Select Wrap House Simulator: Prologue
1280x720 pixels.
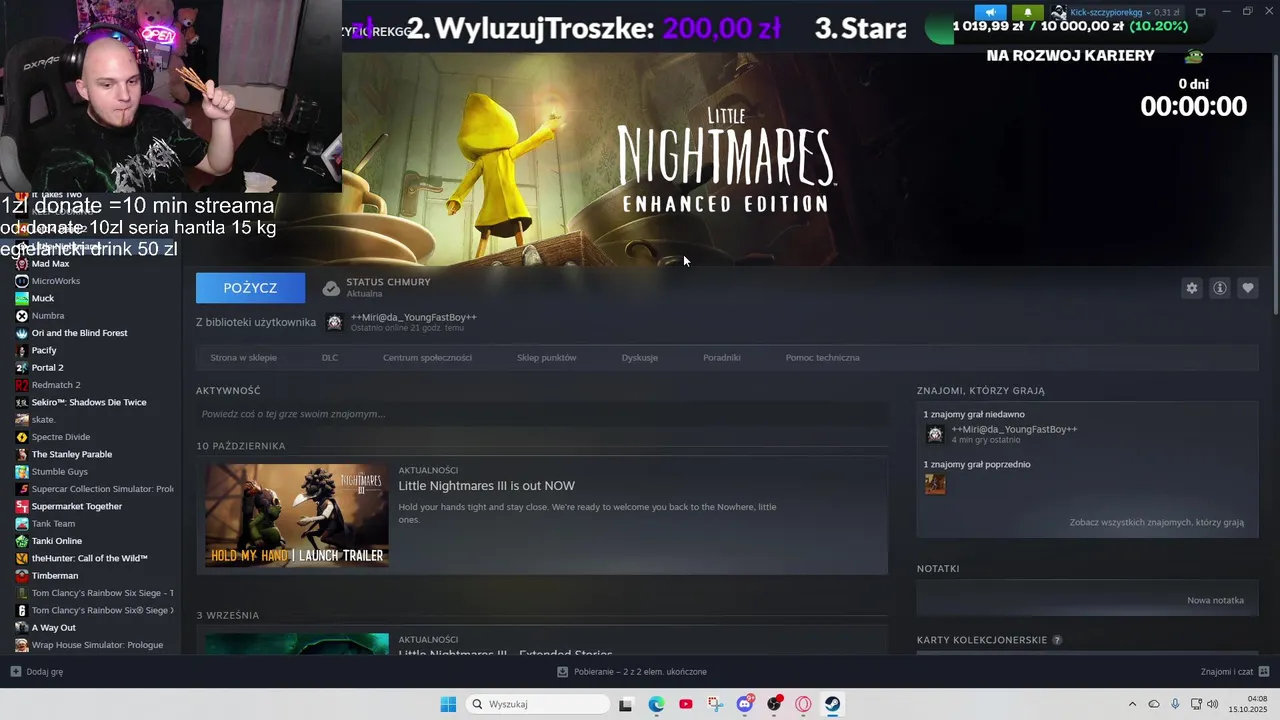(95, 645)
